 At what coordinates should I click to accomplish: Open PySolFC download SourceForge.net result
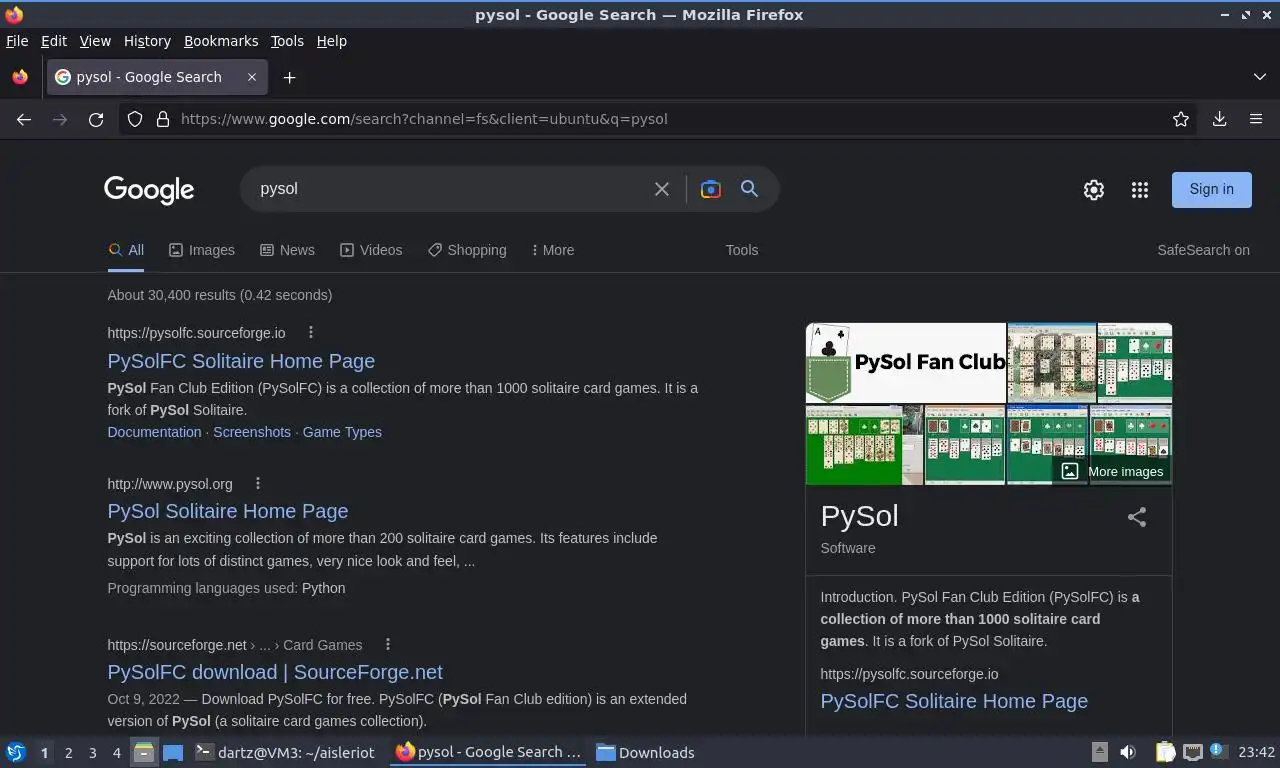[x=275, y=672]
